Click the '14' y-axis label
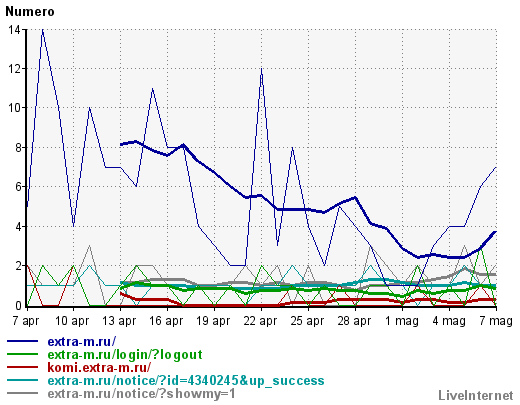The height and width of the screenshot is (405, 520). point(15,30)
